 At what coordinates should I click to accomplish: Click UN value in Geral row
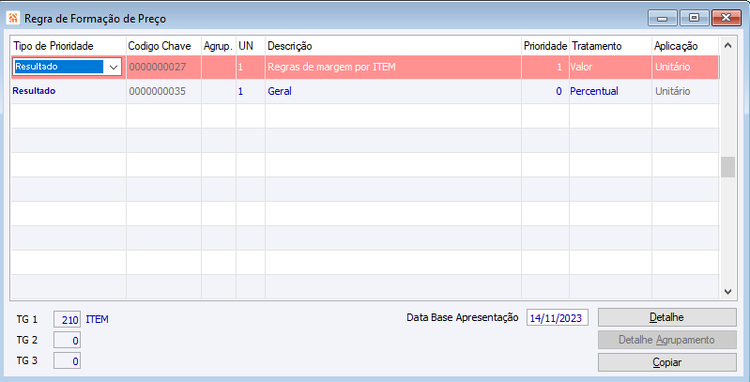tap(251, 91)
